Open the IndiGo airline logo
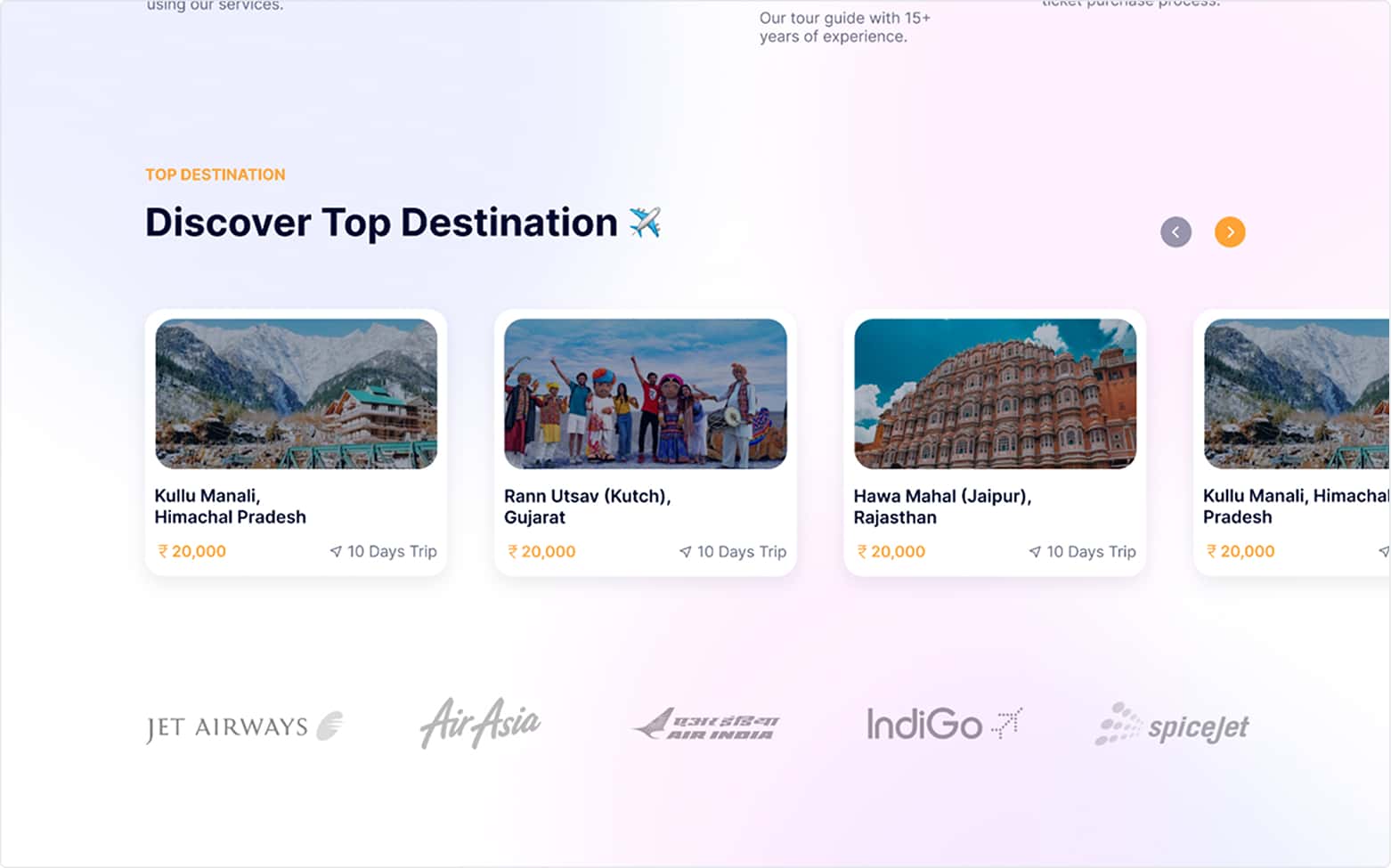The image size is (1391, 868). (x=943, y=723)
